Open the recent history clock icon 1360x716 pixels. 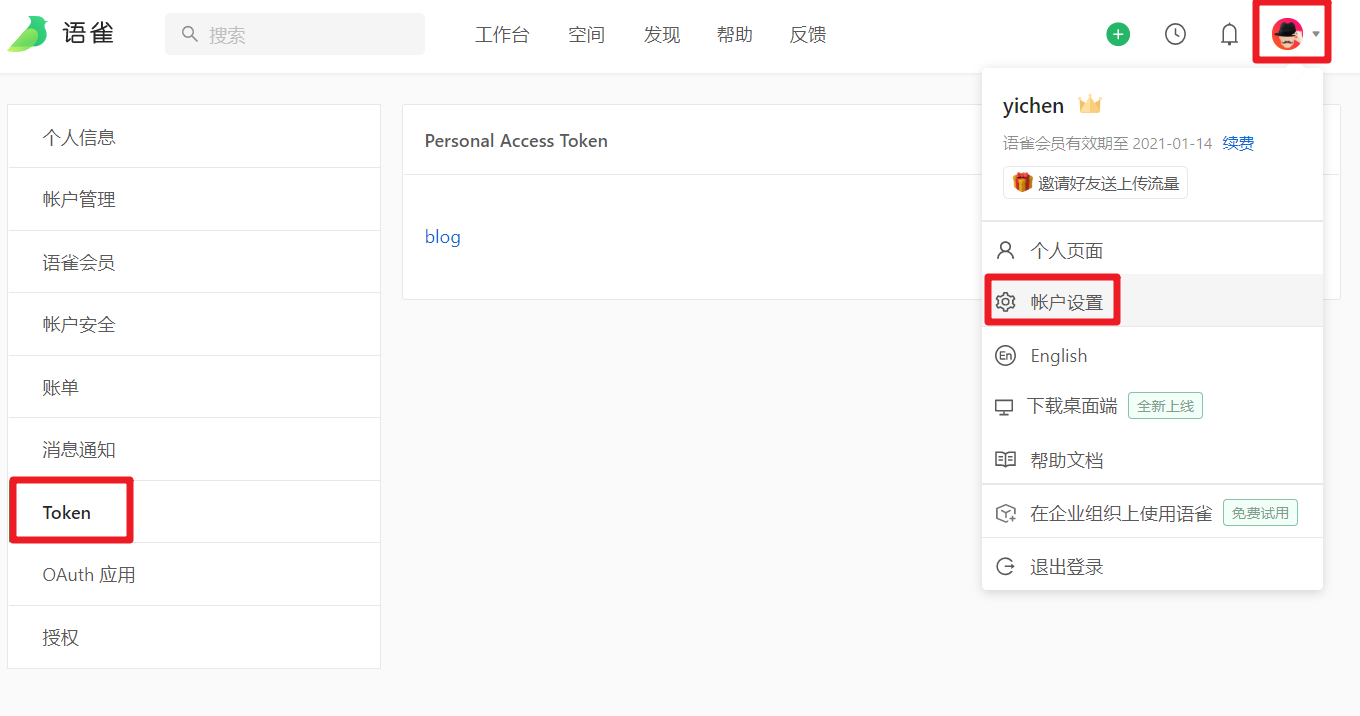pos(1175,34)
